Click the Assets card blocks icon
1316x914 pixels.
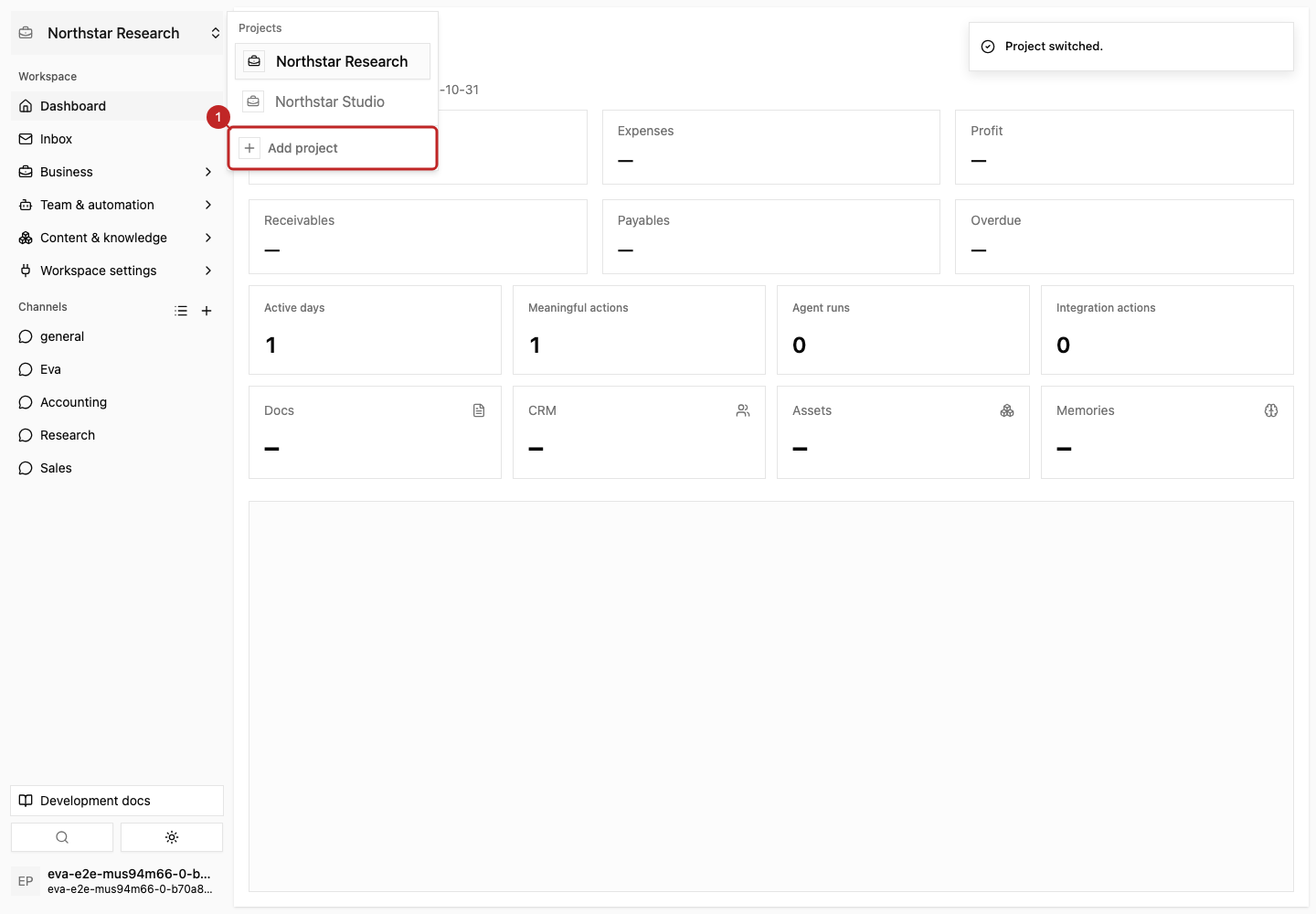(1007, 410)
